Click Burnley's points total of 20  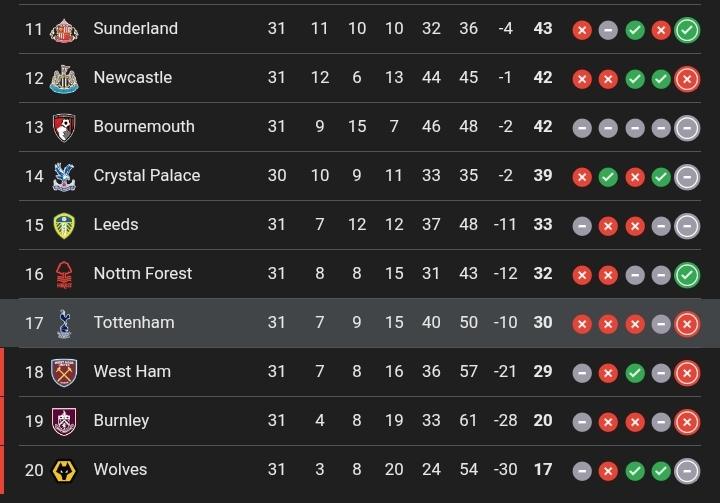point(543,420)
